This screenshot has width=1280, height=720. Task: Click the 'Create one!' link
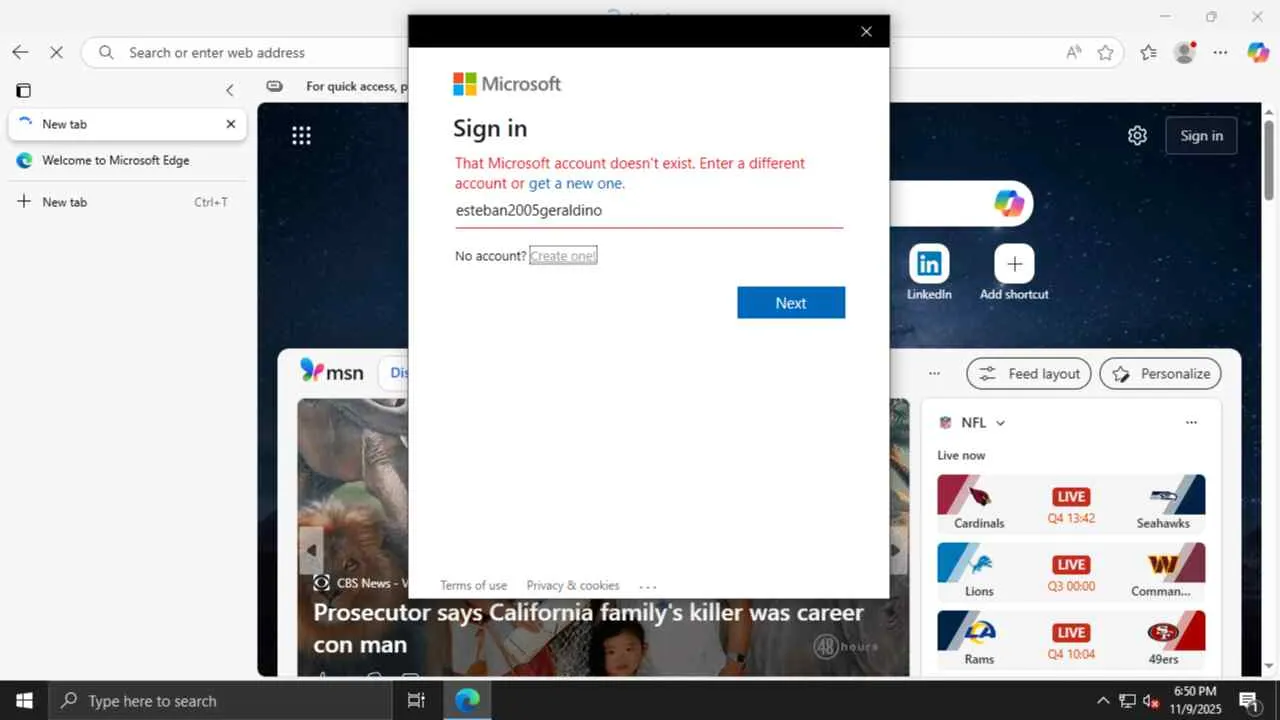(563, 256)
